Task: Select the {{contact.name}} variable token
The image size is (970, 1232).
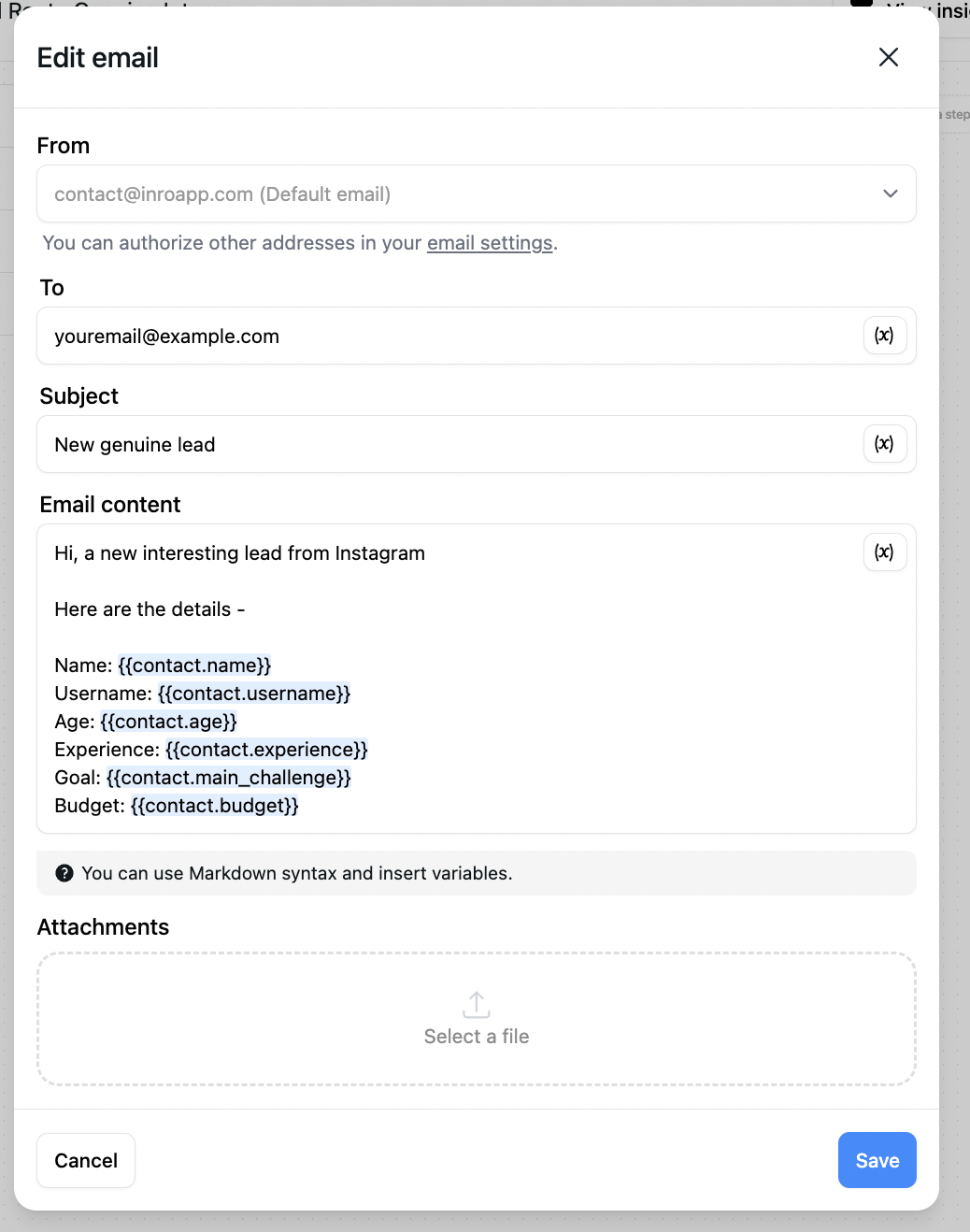Action: [x=195, y=665]
